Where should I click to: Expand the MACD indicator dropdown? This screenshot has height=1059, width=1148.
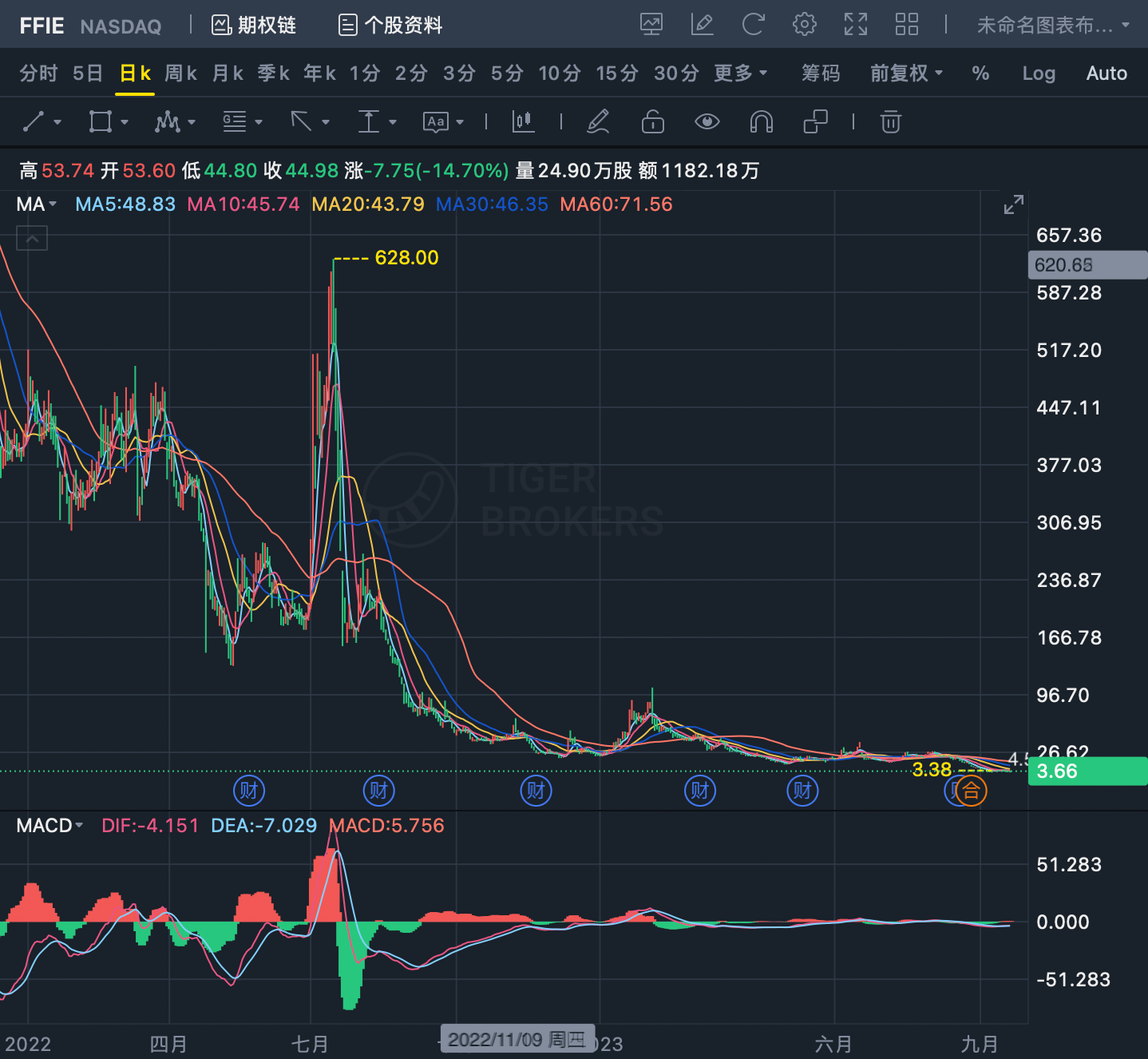[x=49, y=826]
